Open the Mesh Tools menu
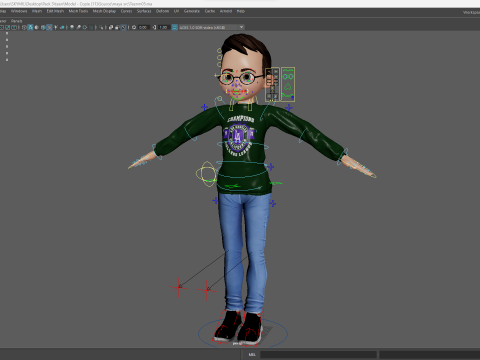This screenshot has height=360, width=480. [x=78, y=11]
